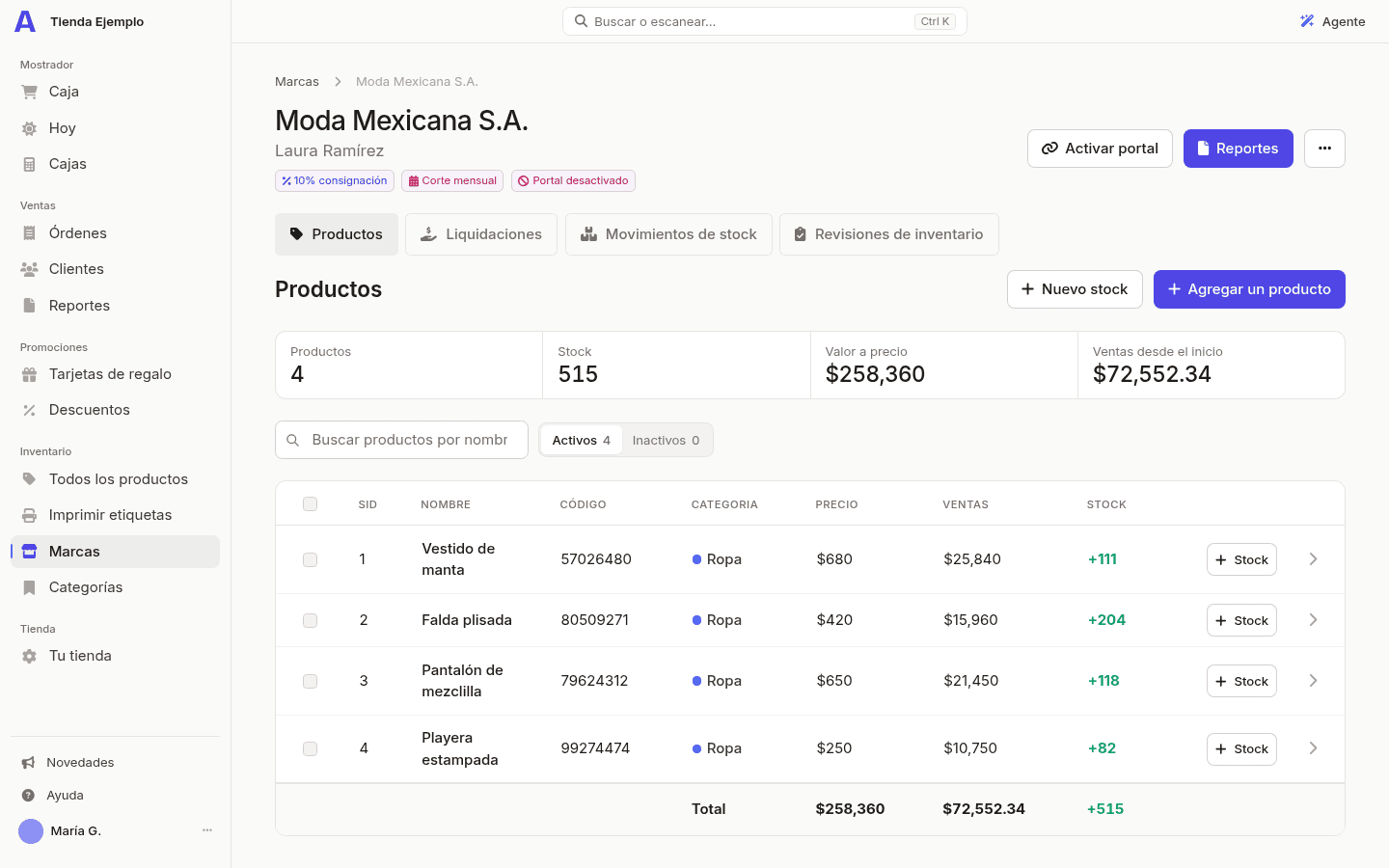1389x868 pixels.
Task: Open Caja from the sidebar
Action: click(x=115, y=92)
